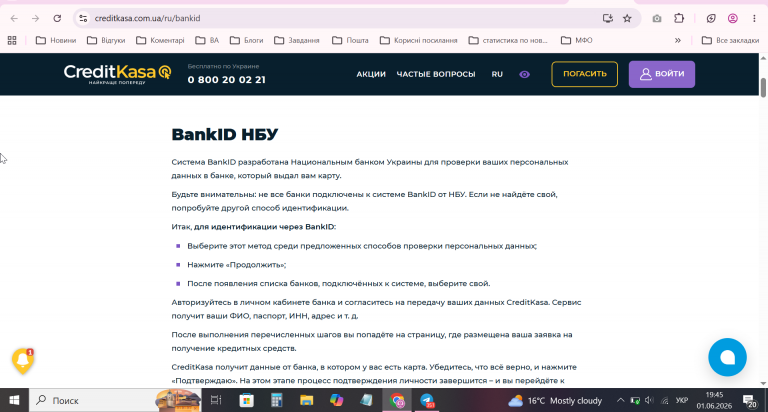Click the CreditKasa logo
Viewport: 768px width, 412px height.
click(118, 74)
